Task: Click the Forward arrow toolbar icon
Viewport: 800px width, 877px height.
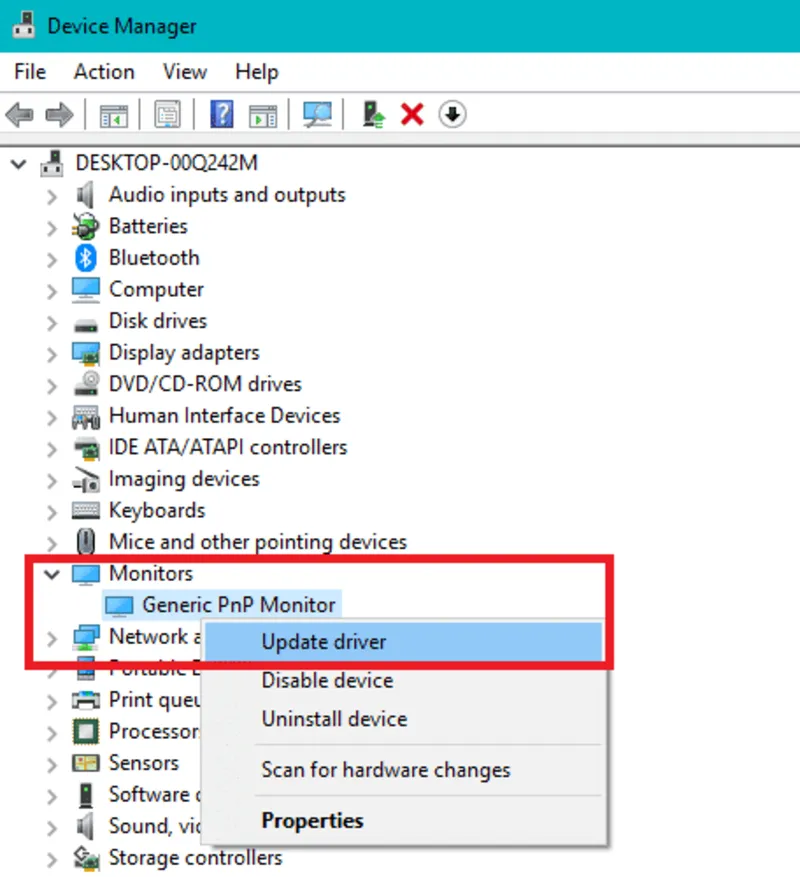Action: [59, 115]
